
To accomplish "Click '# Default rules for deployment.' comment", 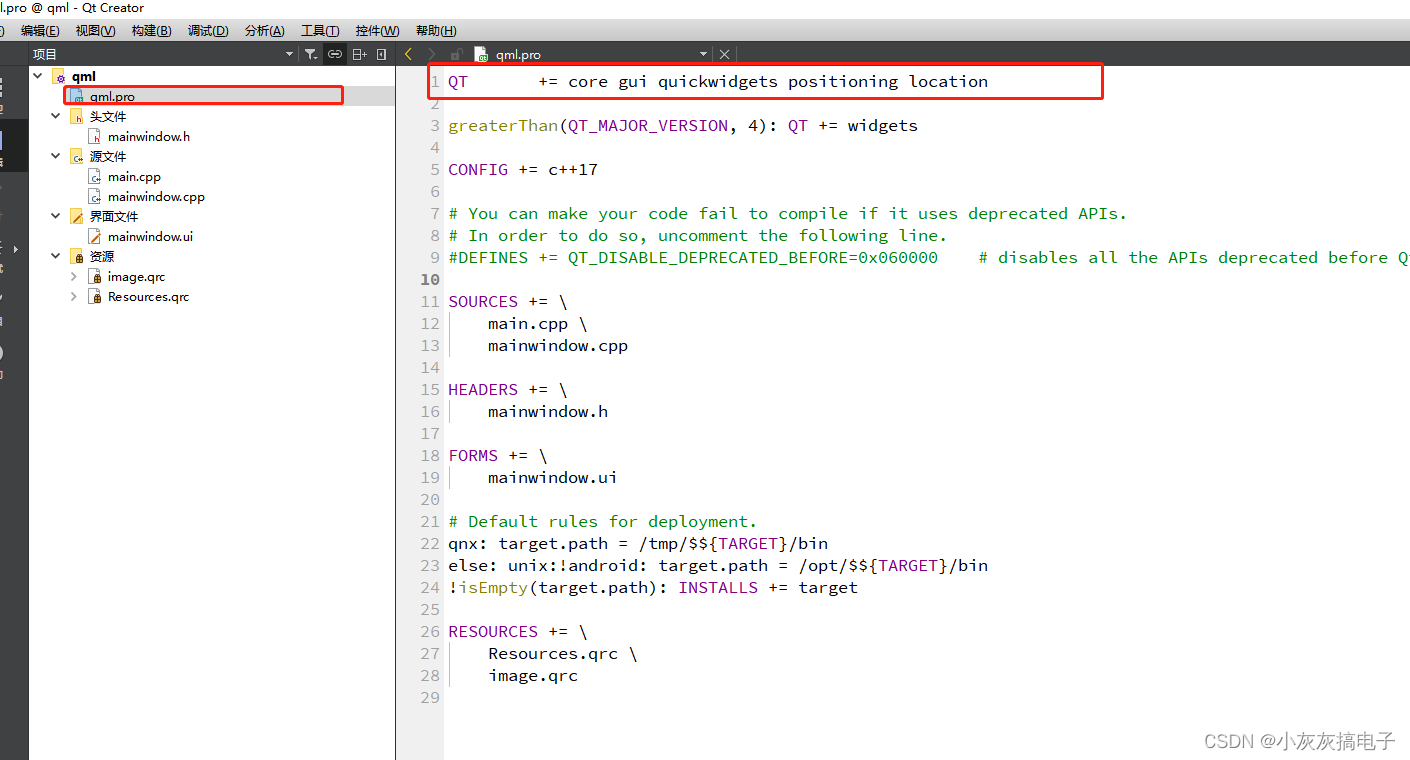I will pyautogui.click(x=603, y=522).
